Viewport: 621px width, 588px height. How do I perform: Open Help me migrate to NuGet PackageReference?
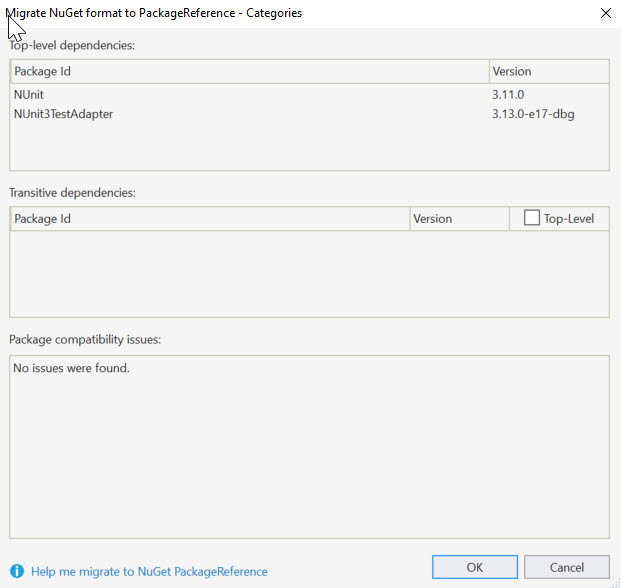(x=149, y=572)
